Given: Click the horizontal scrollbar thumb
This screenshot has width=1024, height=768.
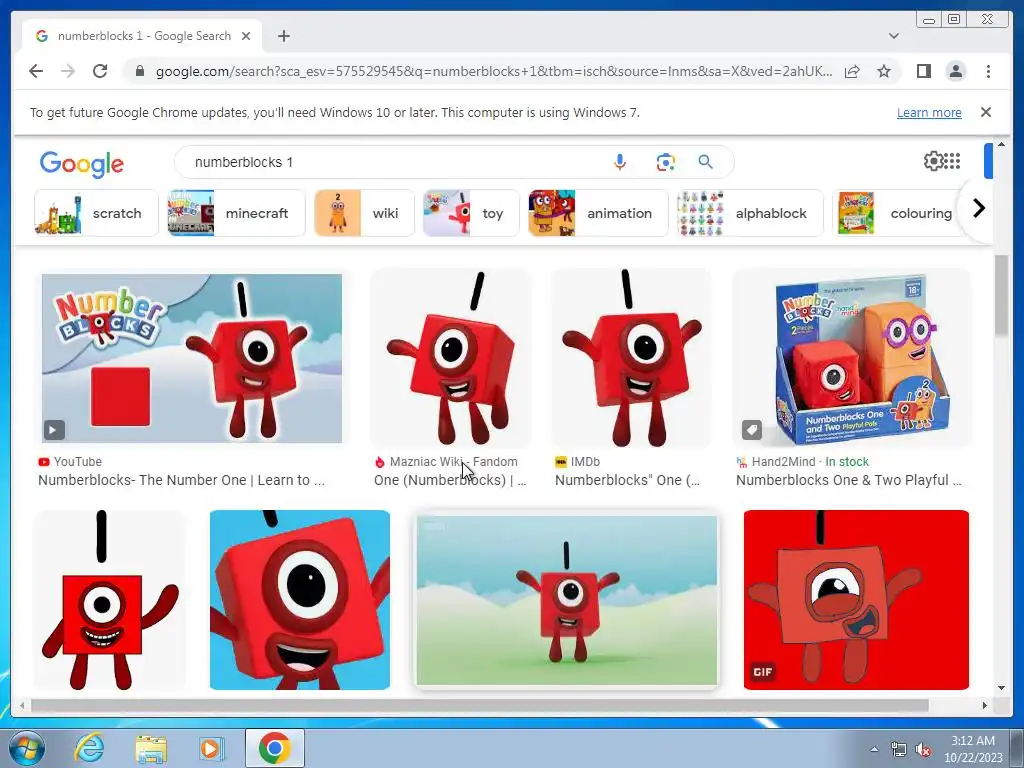Looking at the screenshot, I should 480,705.
